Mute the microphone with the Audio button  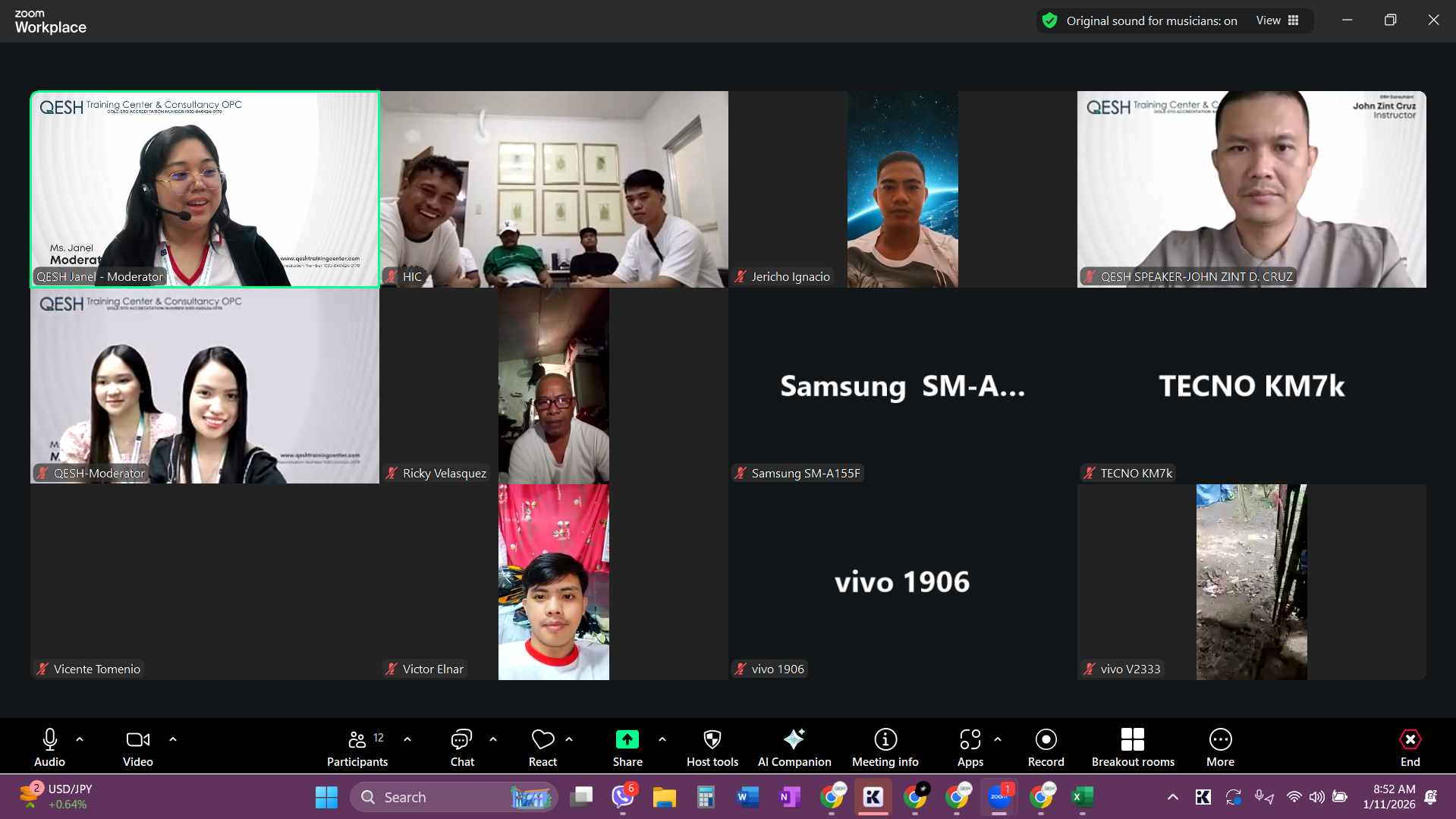click(49, 747)
